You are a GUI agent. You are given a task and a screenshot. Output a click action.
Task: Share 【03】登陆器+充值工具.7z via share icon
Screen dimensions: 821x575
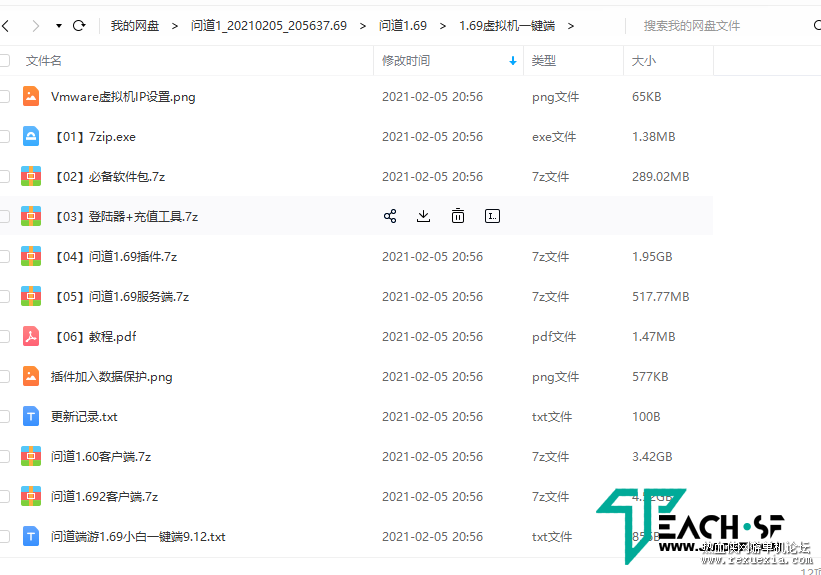[x=390, y=216]
